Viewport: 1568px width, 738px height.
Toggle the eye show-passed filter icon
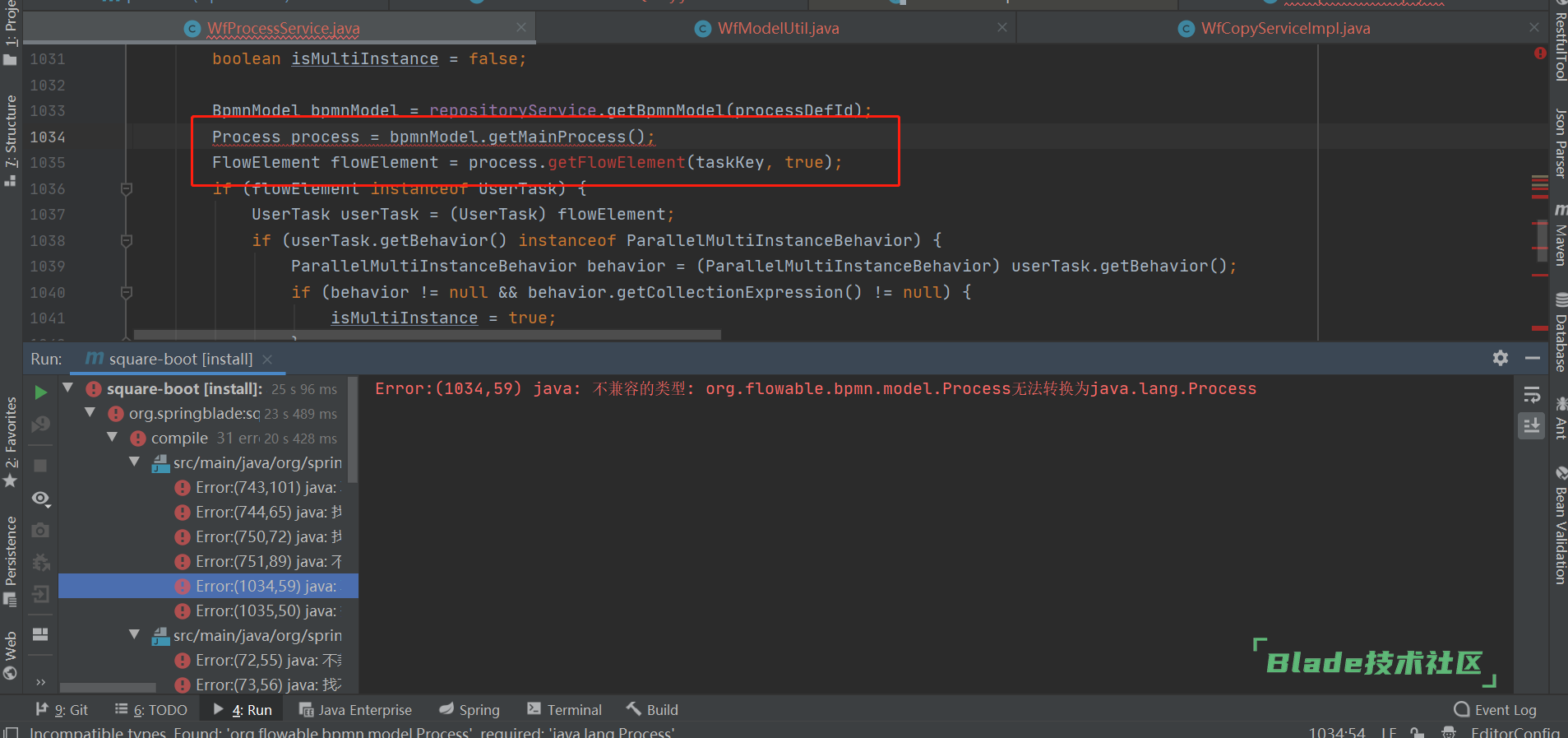40,499
